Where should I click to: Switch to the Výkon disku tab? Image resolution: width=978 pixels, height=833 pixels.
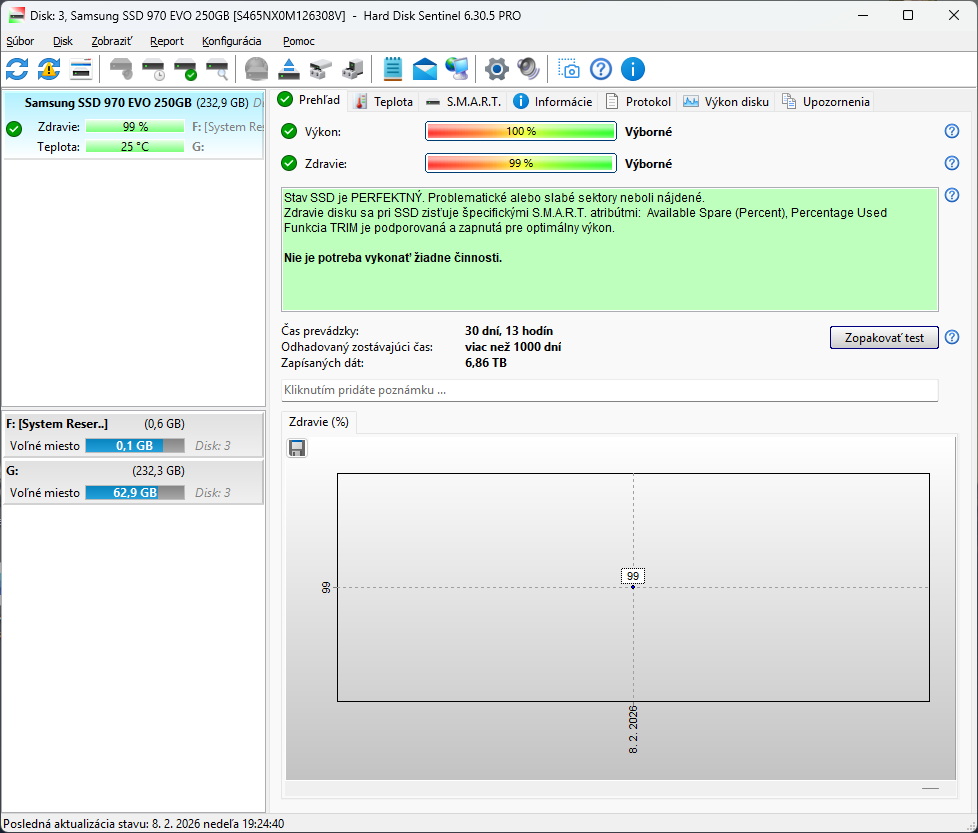click(x=726, y=102)
